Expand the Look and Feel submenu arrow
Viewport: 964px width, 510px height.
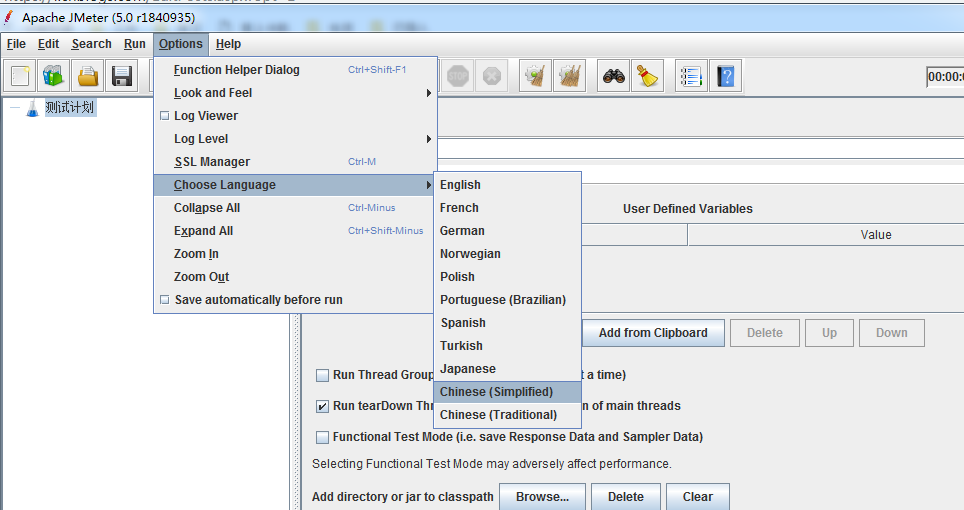(x=429, y=93)
